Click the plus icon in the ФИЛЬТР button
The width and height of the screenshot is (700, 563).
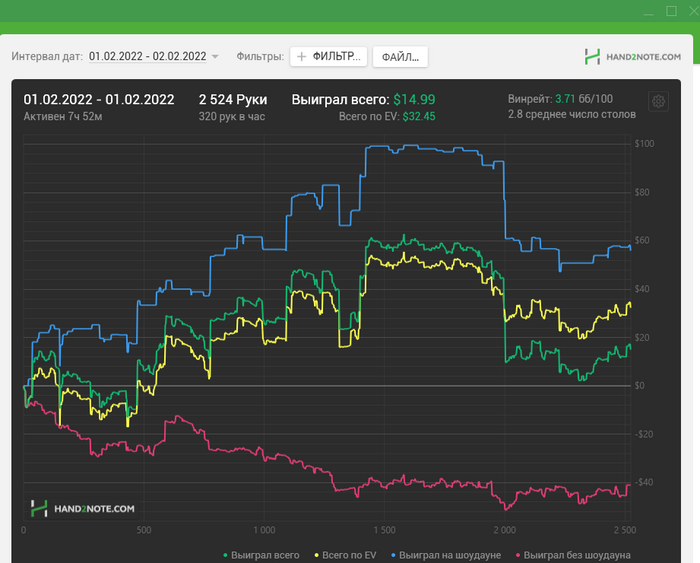tap(302, 57)
